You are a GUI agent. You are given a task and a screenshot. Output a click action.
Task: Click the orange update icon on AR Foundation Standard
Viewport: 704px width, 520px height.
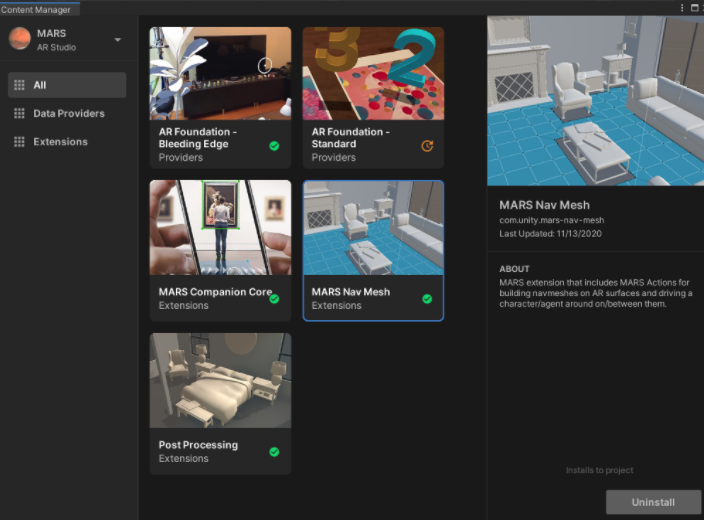(427, 146)
